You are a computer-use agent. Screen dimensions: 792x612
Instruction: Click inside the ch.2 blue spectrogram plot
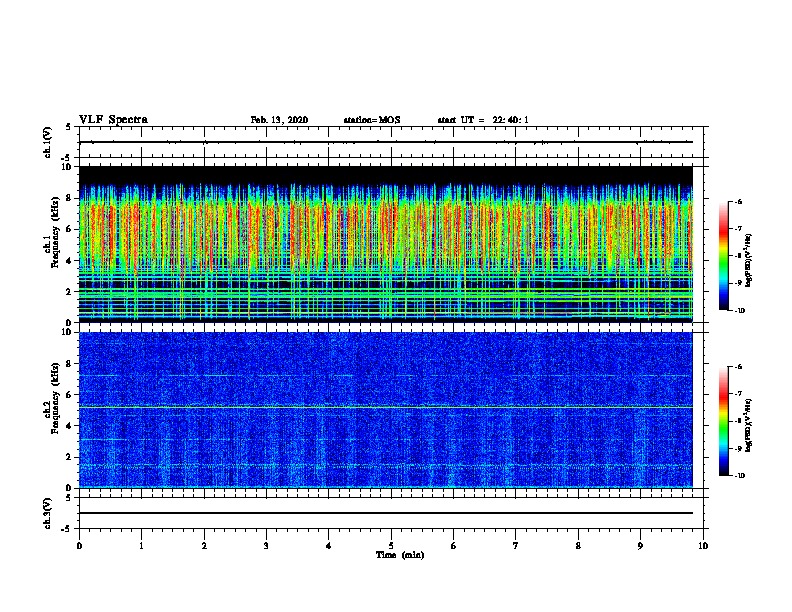click(x=386, y=410)
